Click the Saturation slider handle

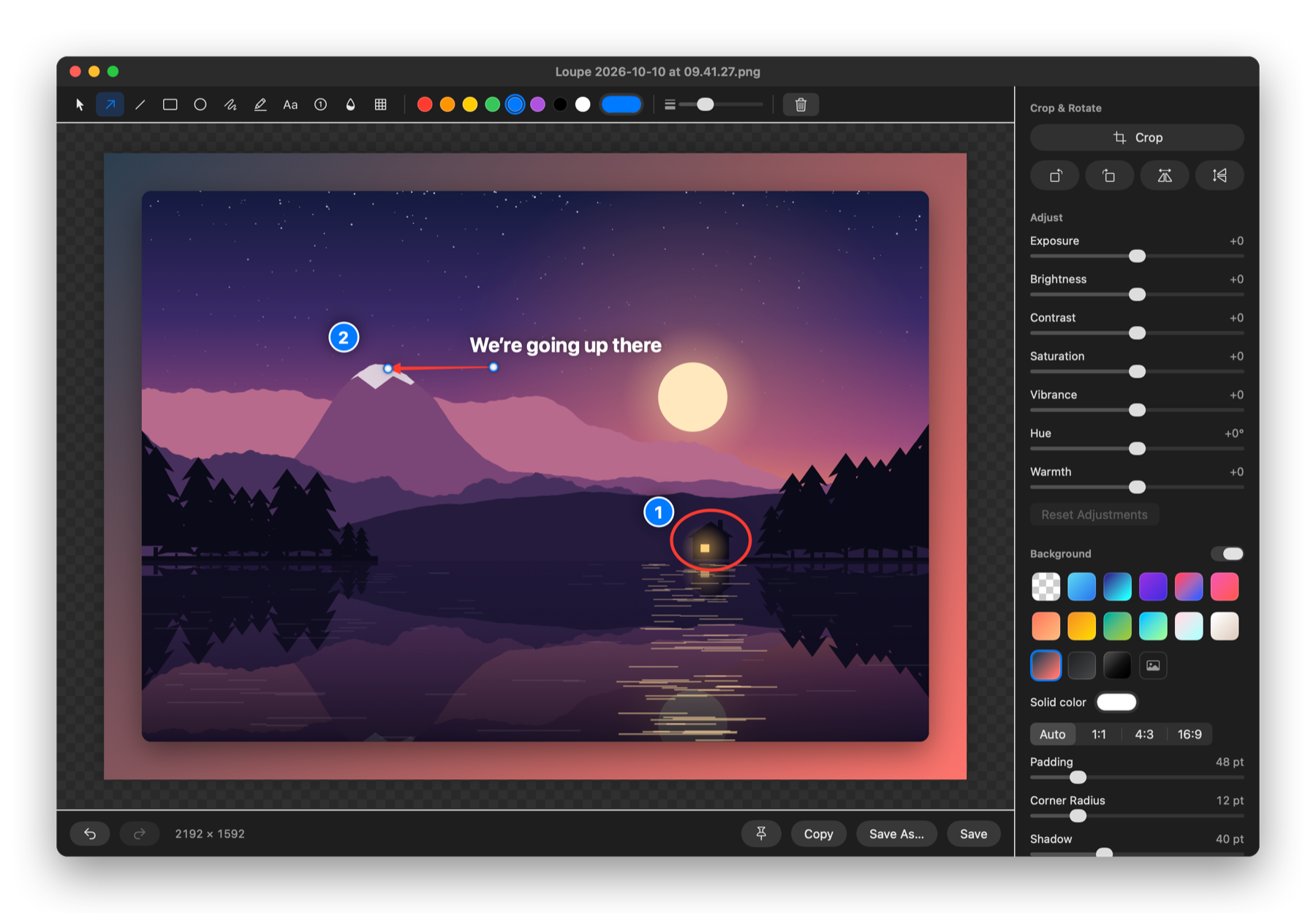point(1137,371)
